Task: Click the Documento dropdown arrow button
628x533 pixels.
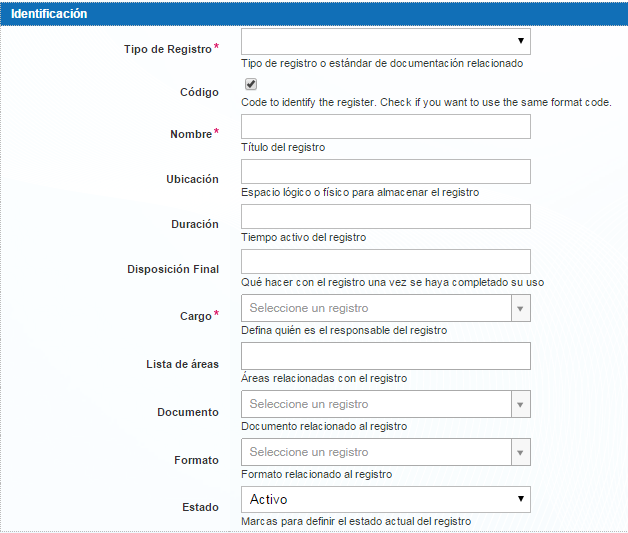Action: click(x=520, y=404)
